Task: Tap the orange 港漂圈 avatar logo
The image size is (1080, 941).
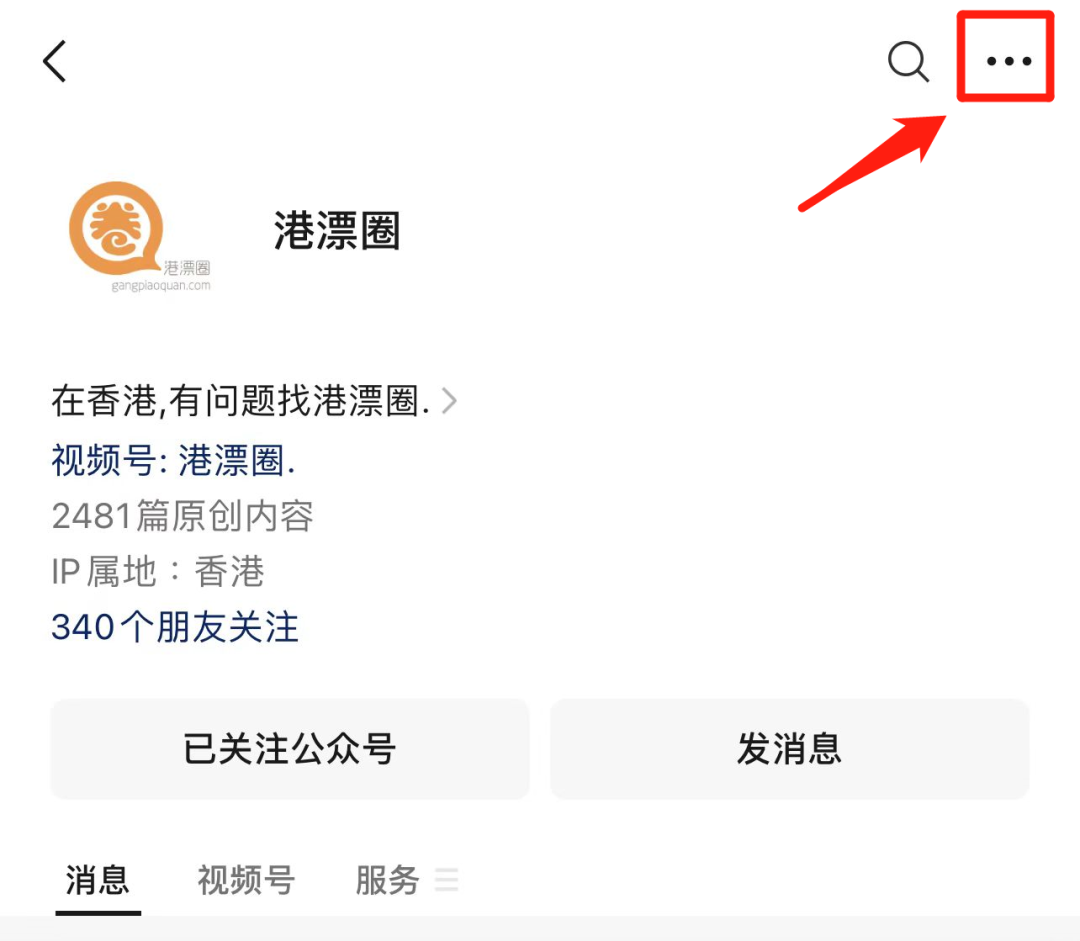Action: (x=116, y=228)
